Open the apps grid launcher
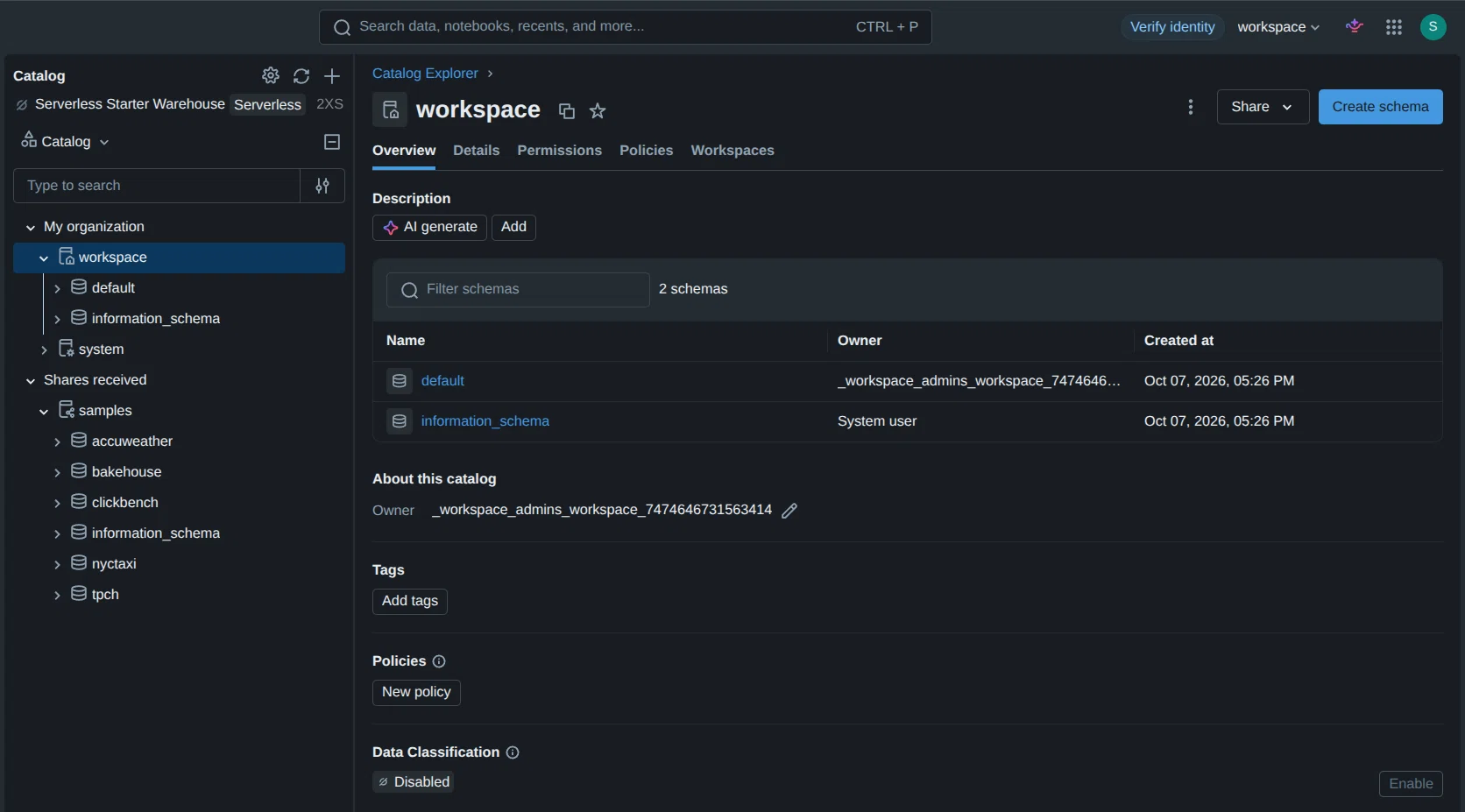The width and height of the screenshot is (1465, 812). 1394,27
